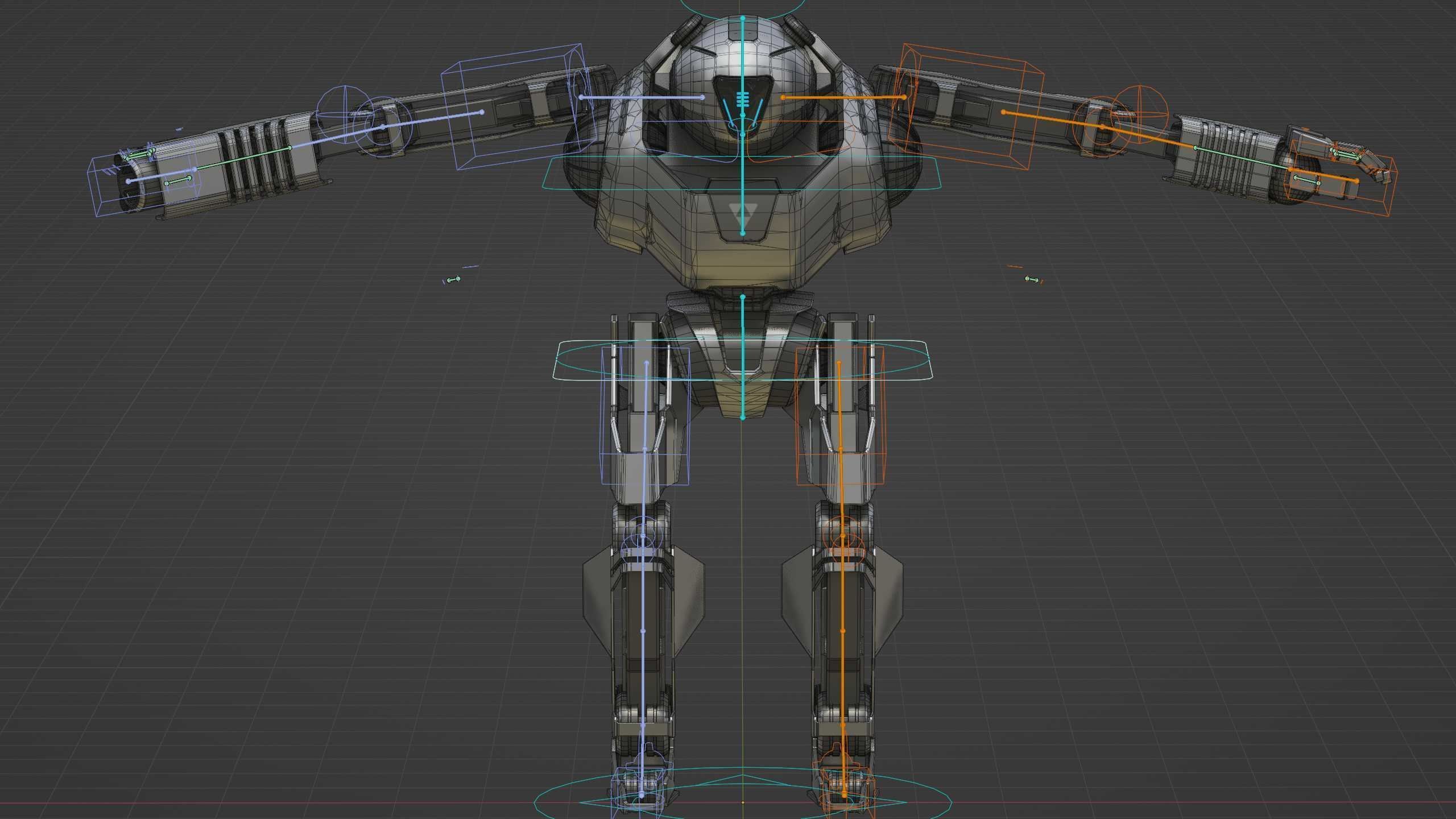Screen dimensions: 1456x819
Task: Select the small green pole target near orange arm
Action: click(1032, 279)
